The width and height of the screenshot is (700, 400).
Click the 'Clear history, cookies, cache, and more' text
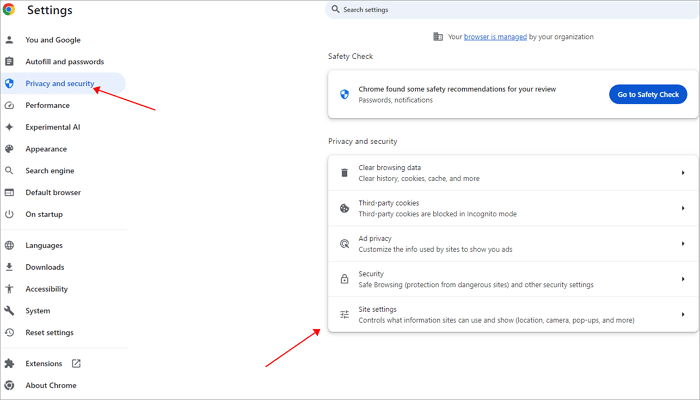tap(419, 179)
